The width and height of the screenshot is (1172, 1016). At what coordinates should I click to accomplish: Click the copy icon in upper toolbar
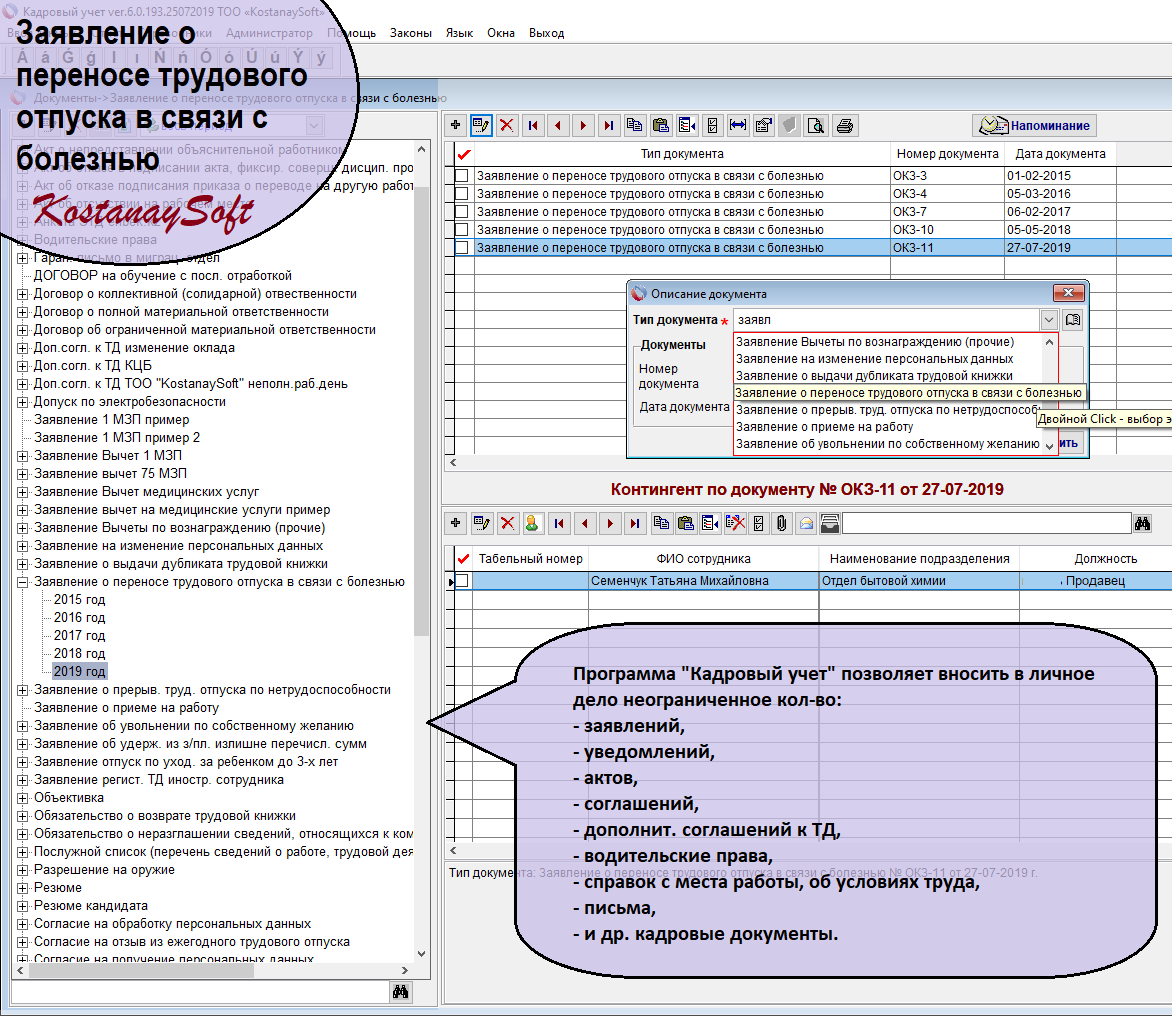tap(635, 126)
